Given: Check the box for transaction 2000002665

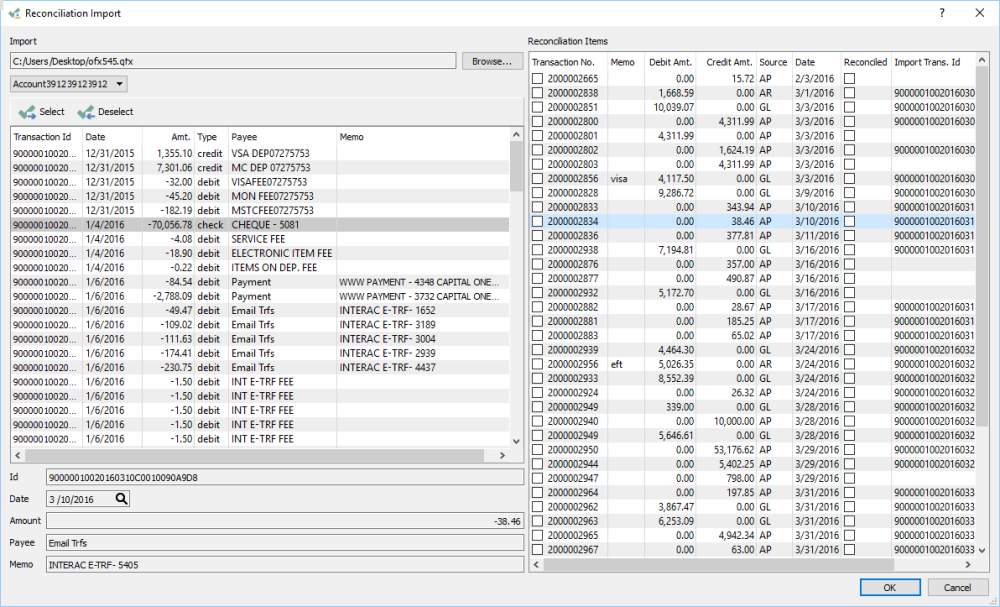Looking at the screenshot, I should pos(537,78).
